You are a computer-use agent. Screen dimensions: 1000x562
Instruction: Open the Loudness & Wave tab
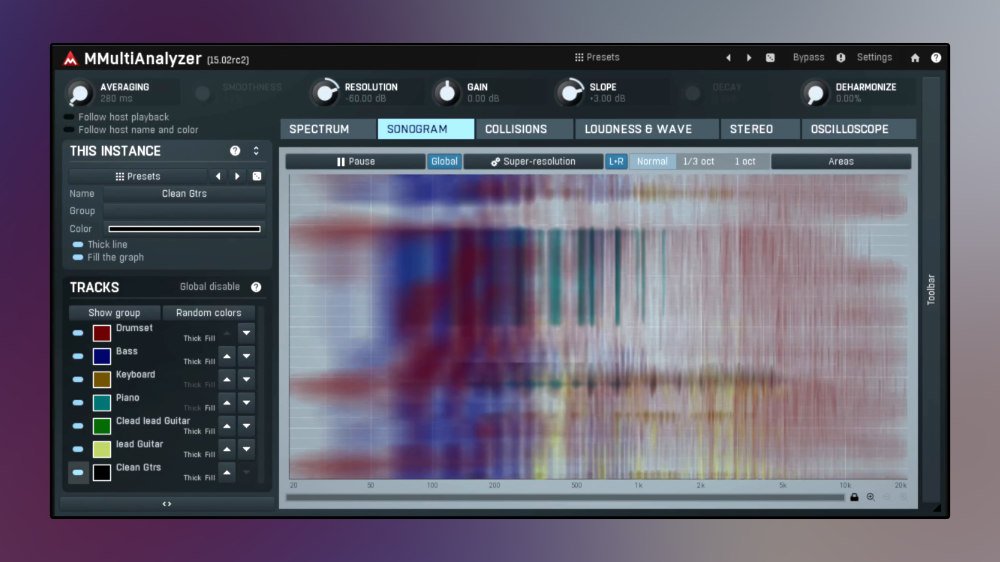click(x=638, y=129)
